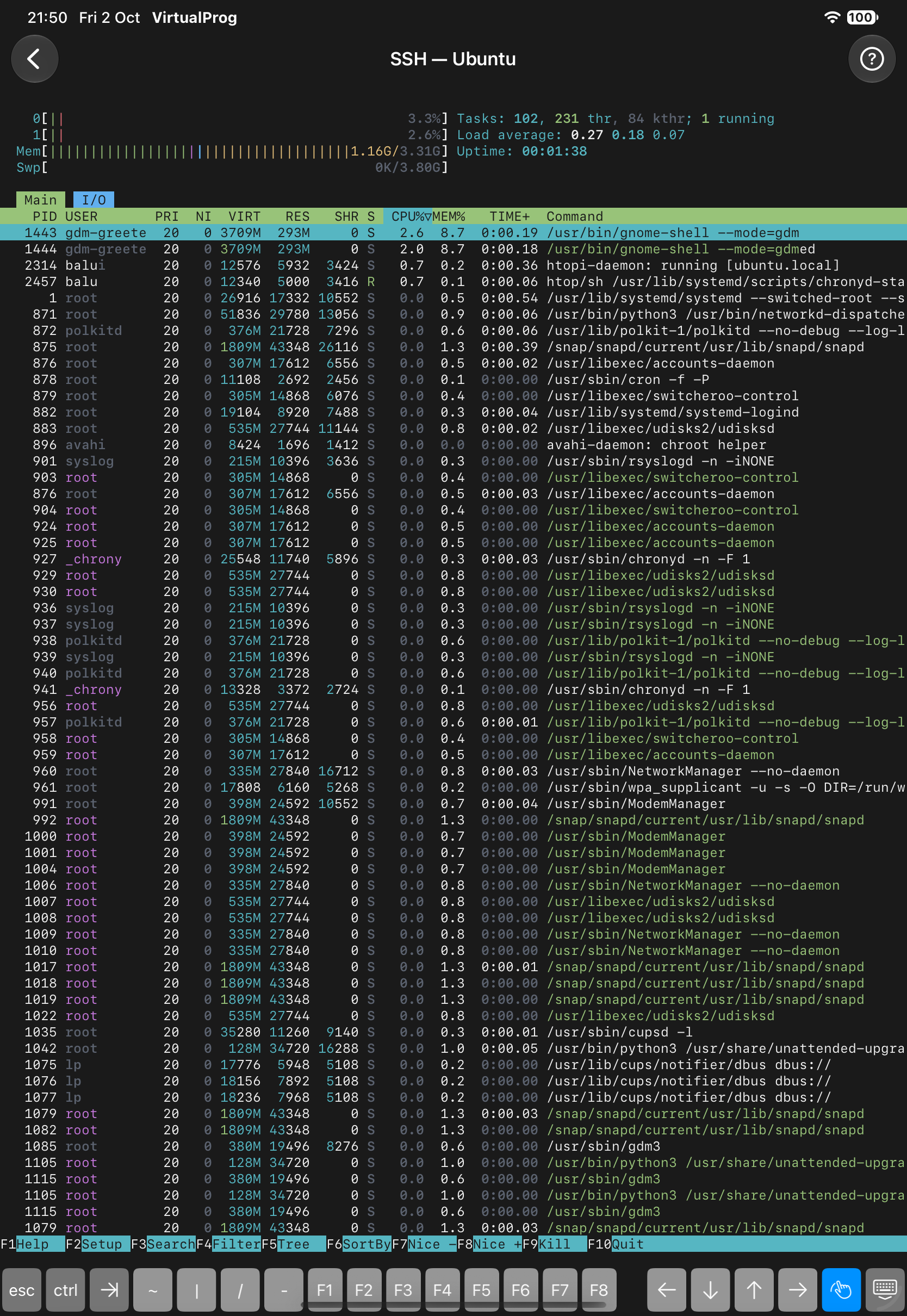
Task: Open SortBy in the function bar
Action: pyautogui.click(x=359, y=1244)
